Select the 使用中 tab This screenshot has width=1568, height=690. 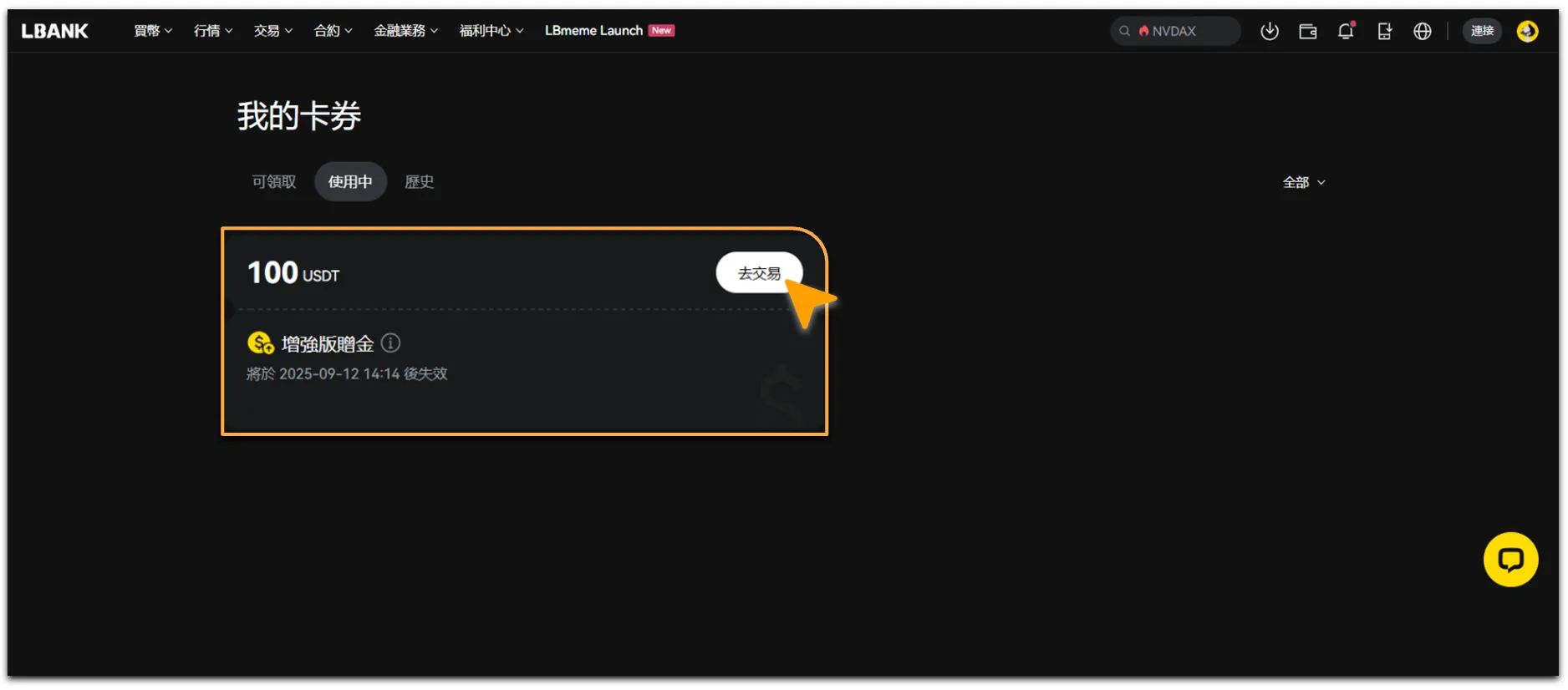350,181
